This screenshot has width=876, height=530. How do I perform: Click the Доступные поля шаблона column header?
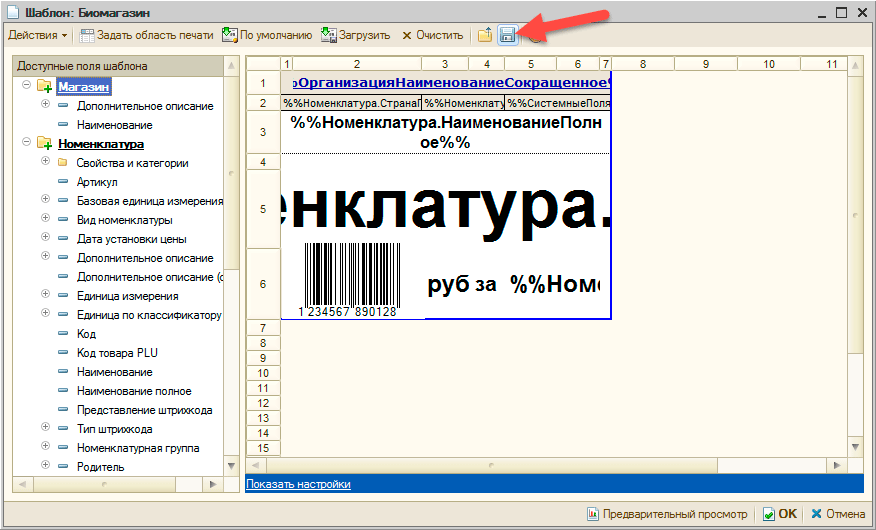[x=118, y=66]
